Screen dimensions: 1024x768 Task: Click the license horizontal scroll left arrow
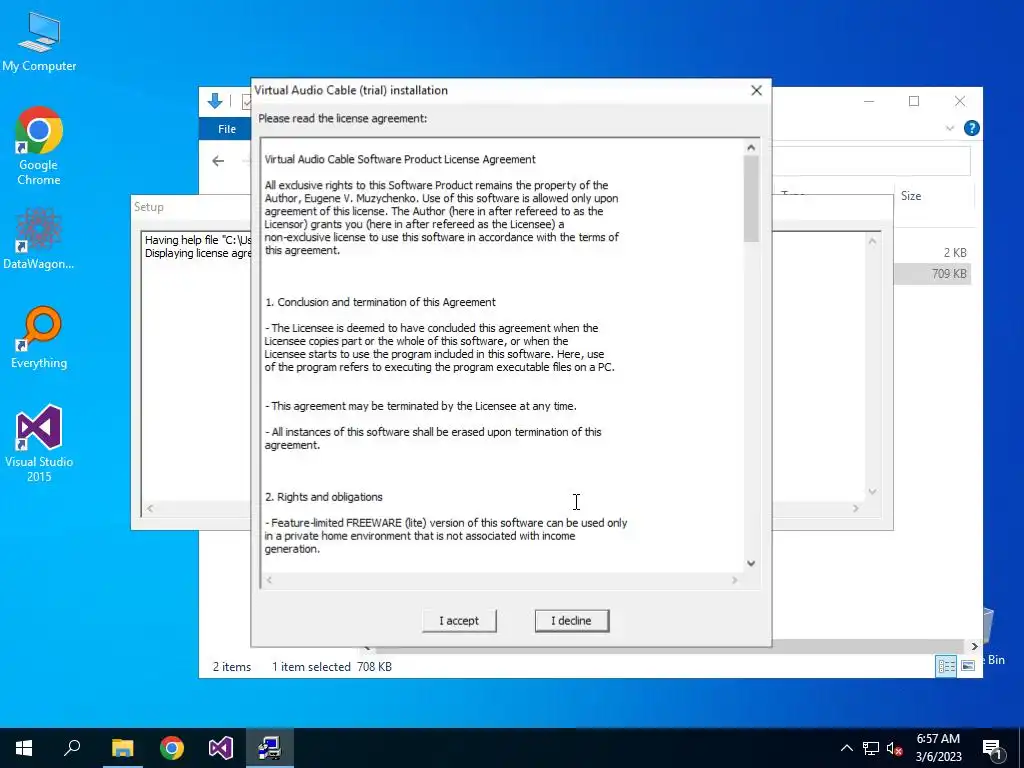pyautogui.click(x=269, y=580)
